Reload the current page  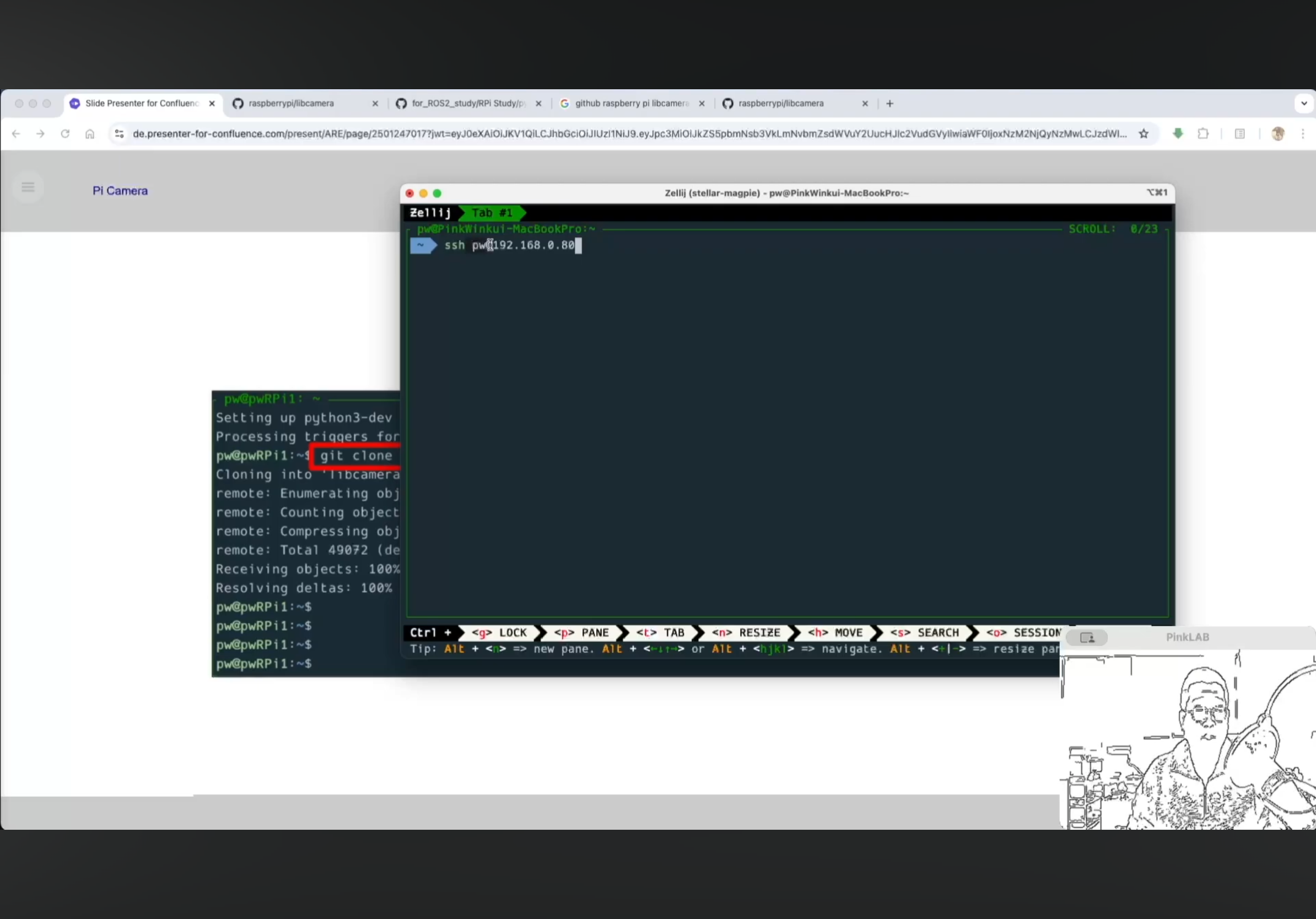pos(65,134)
